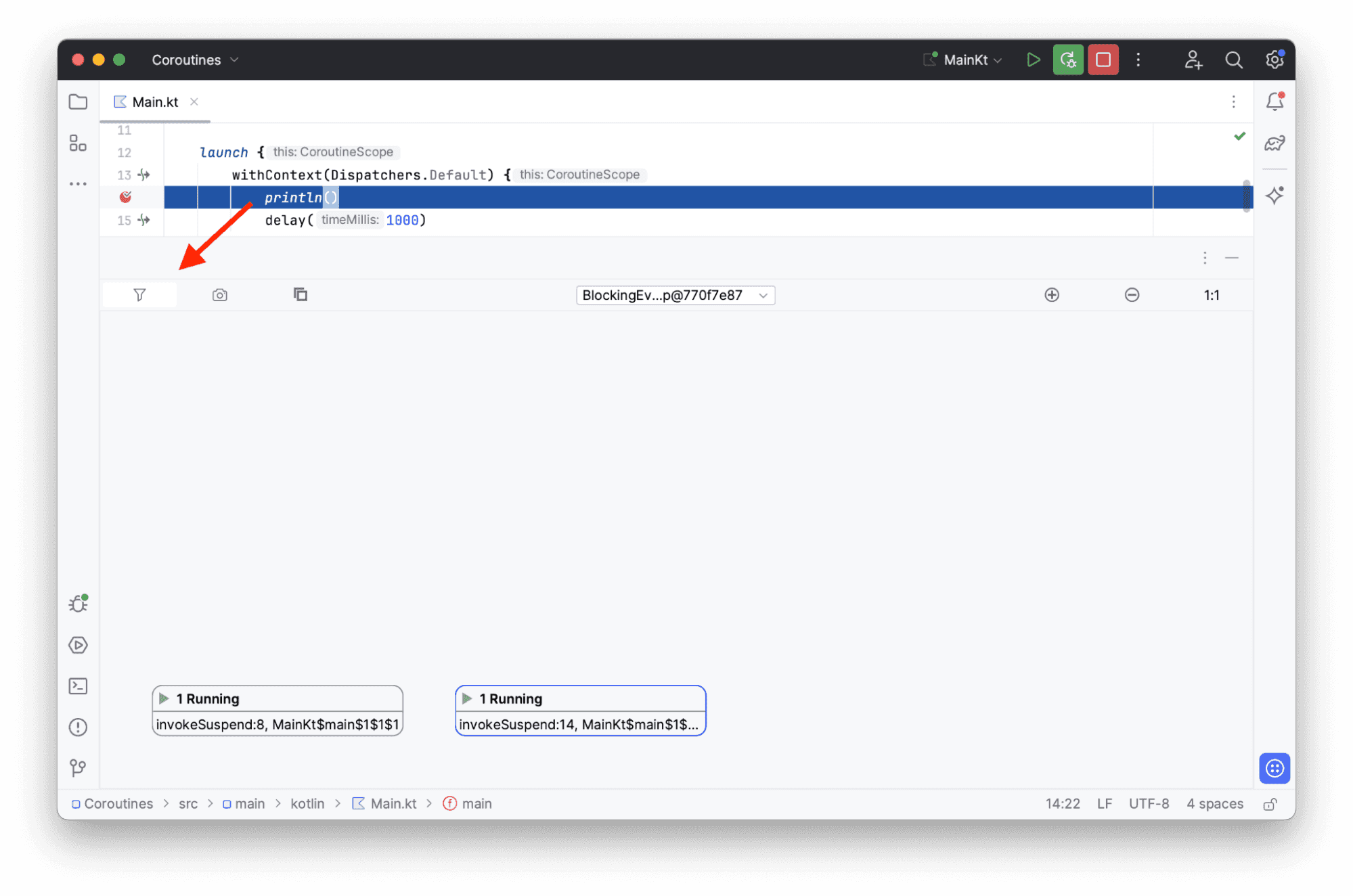Screen dimensions: 1353x896
Task: Click the filter icon in coroutine panel
Action: coord(139,295)
